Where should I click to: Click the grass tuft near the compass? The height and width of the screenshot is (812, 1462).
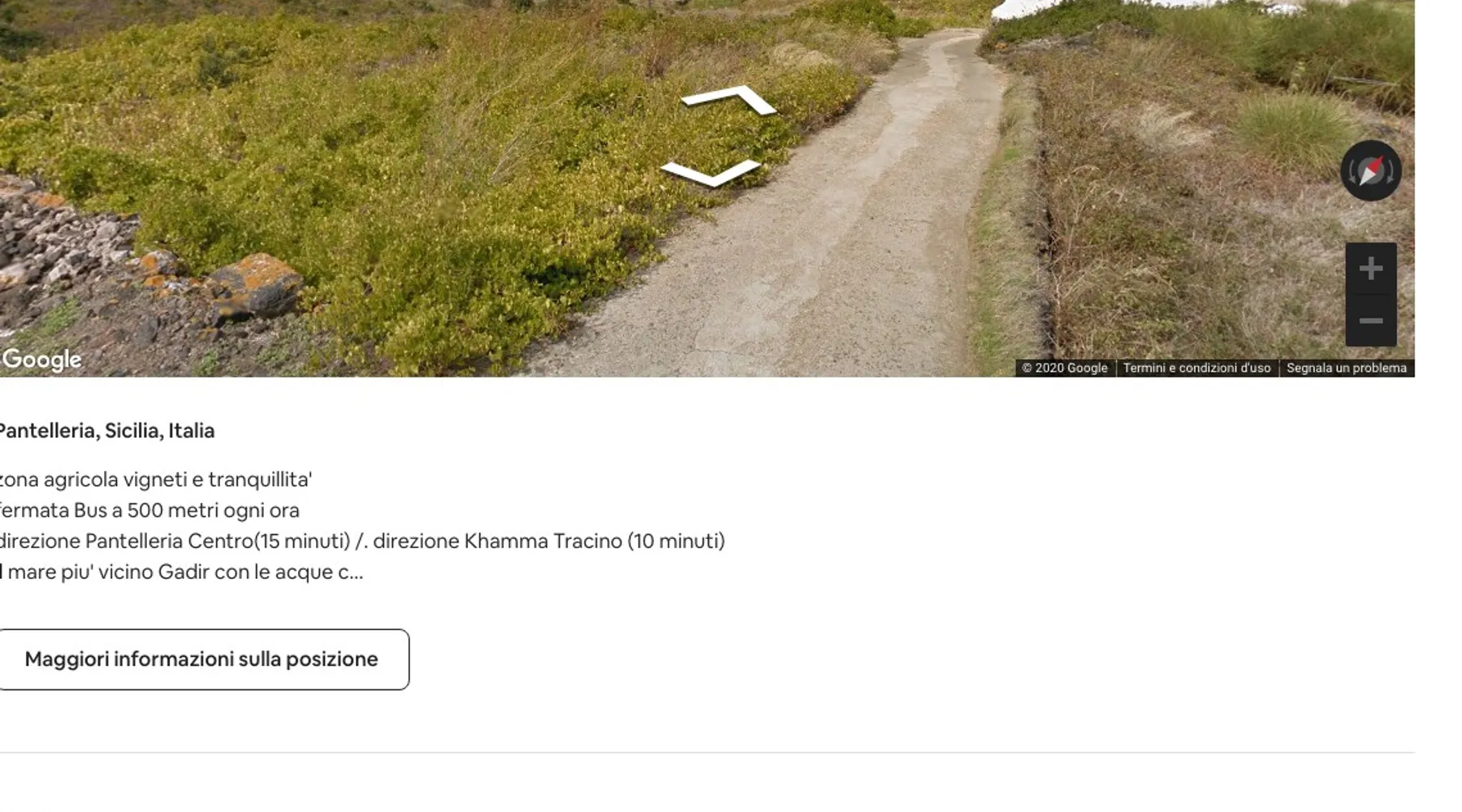(1291, 130)
